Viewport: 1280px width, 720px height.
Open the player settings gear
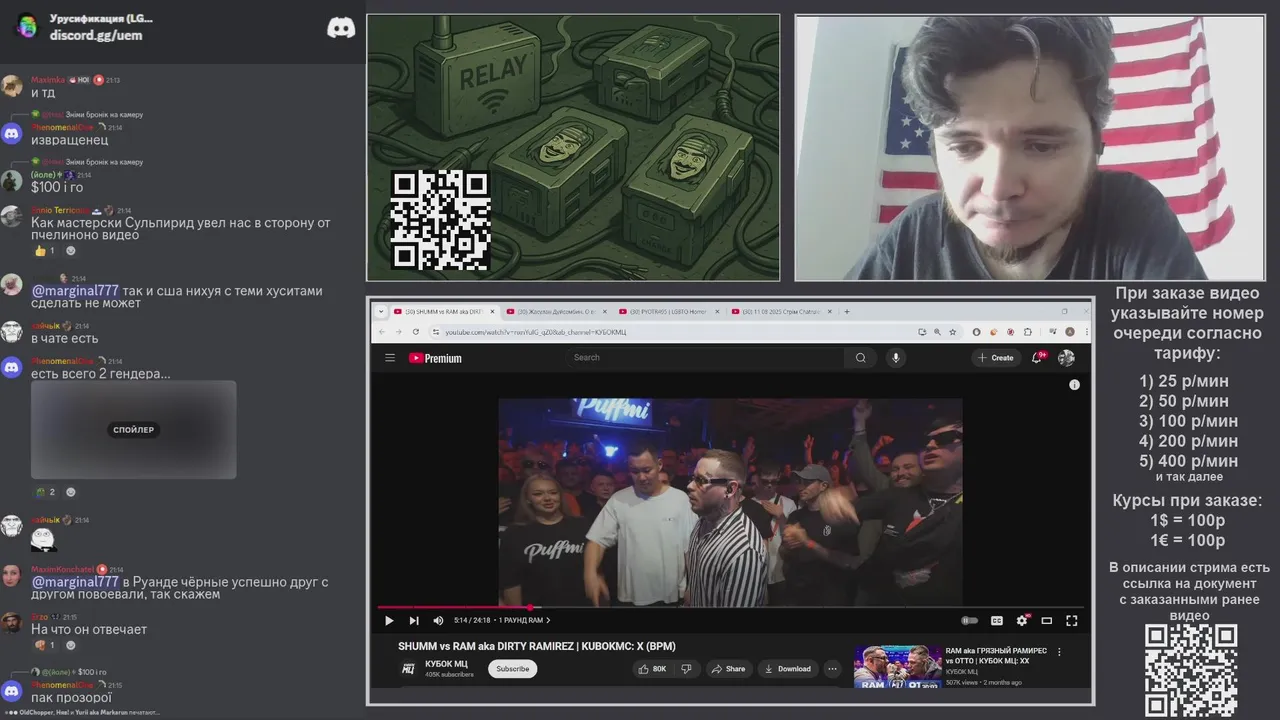(1022, 620)
